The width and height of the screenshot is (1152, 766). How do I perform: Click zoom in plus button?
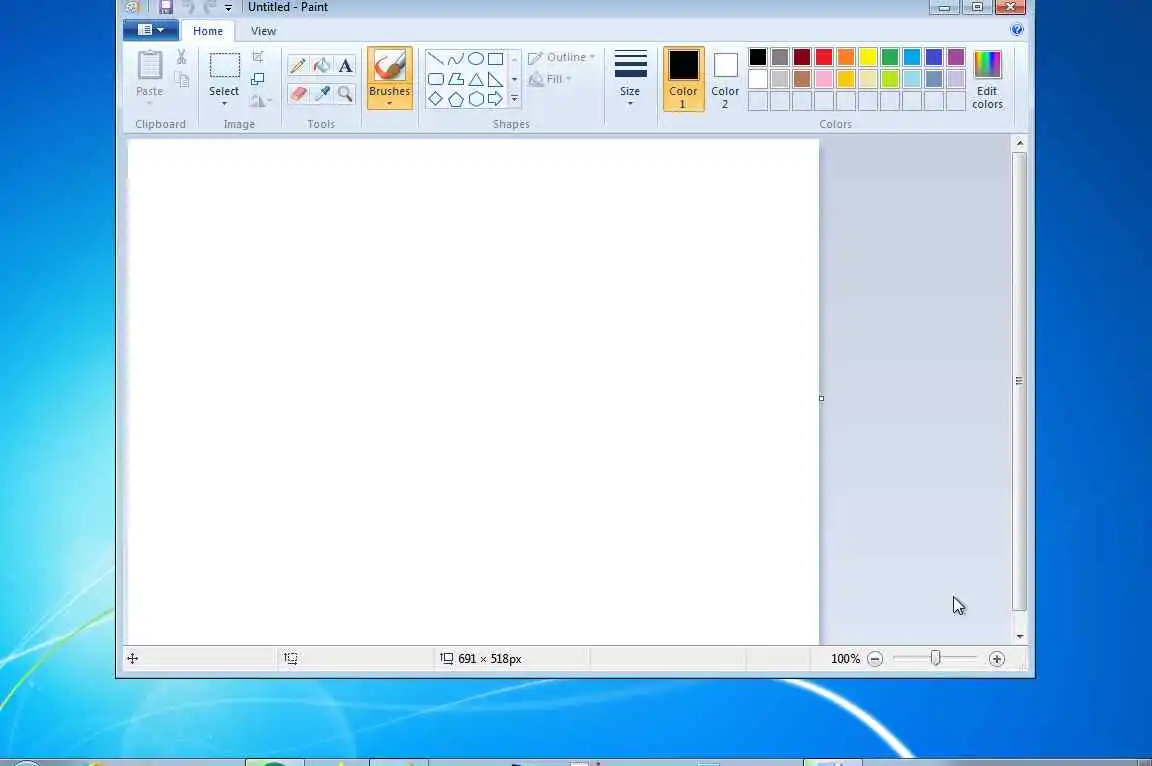pos(996,659)
